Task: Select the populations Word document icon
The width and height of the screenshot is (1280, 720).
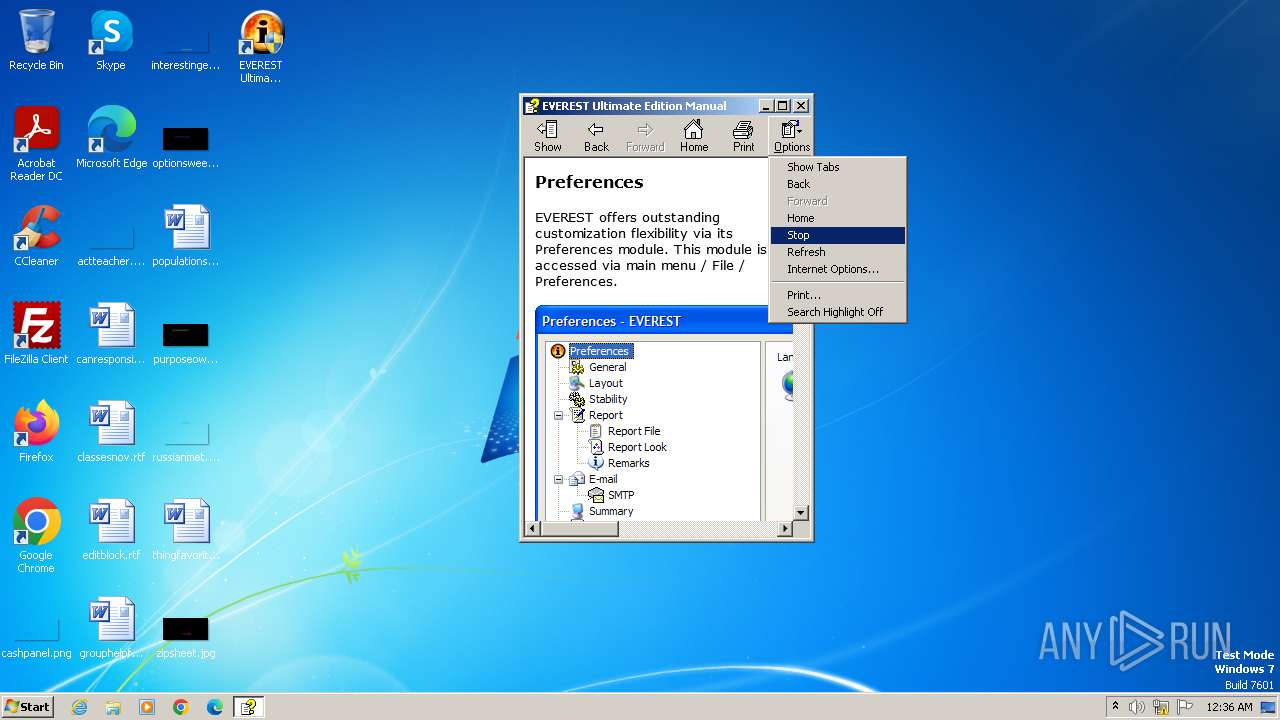Action: click(186, 236)
